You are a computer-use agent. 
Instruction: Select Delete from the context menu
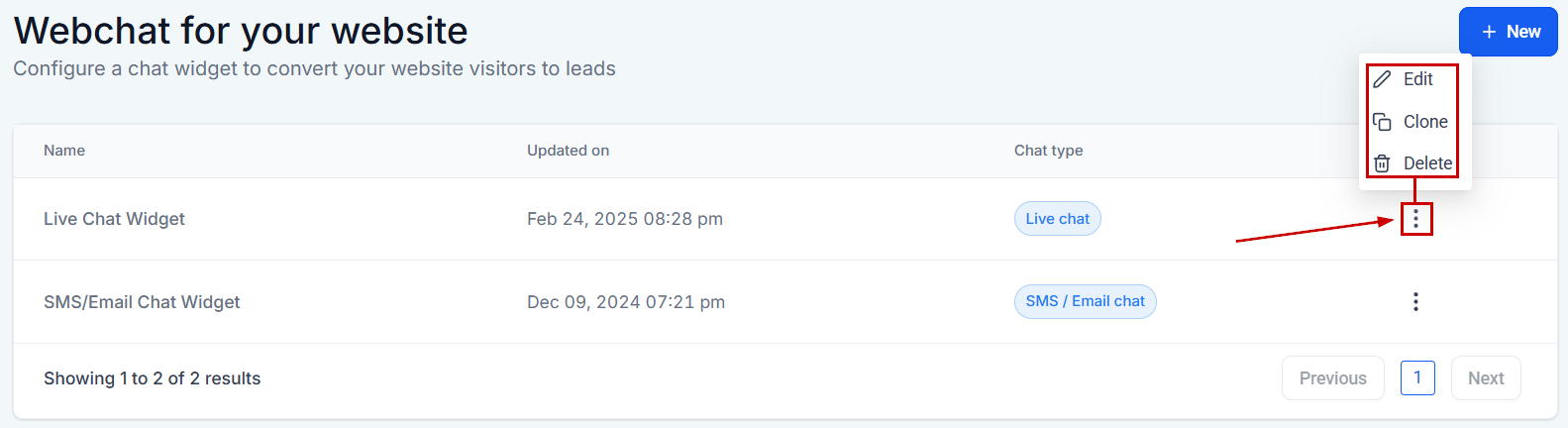click(1426, 163)
